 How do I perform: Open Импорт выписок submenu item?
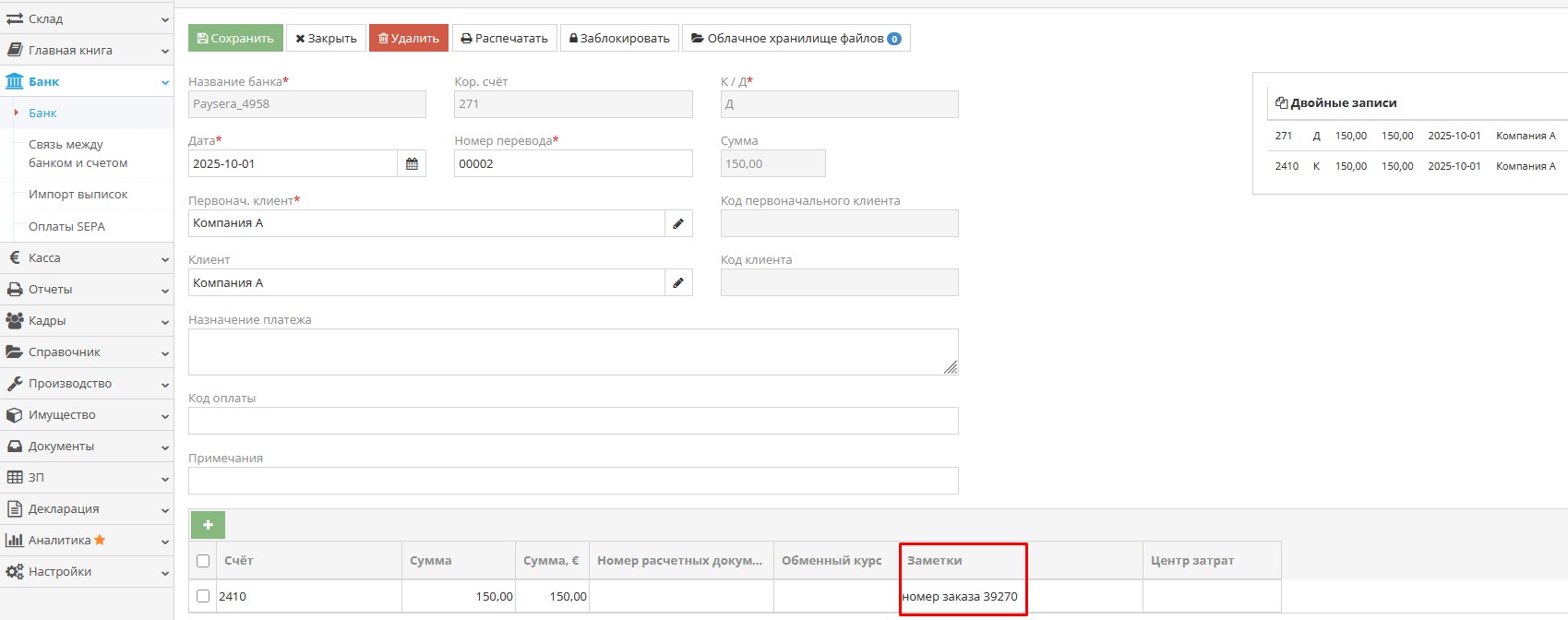[78, 195]
